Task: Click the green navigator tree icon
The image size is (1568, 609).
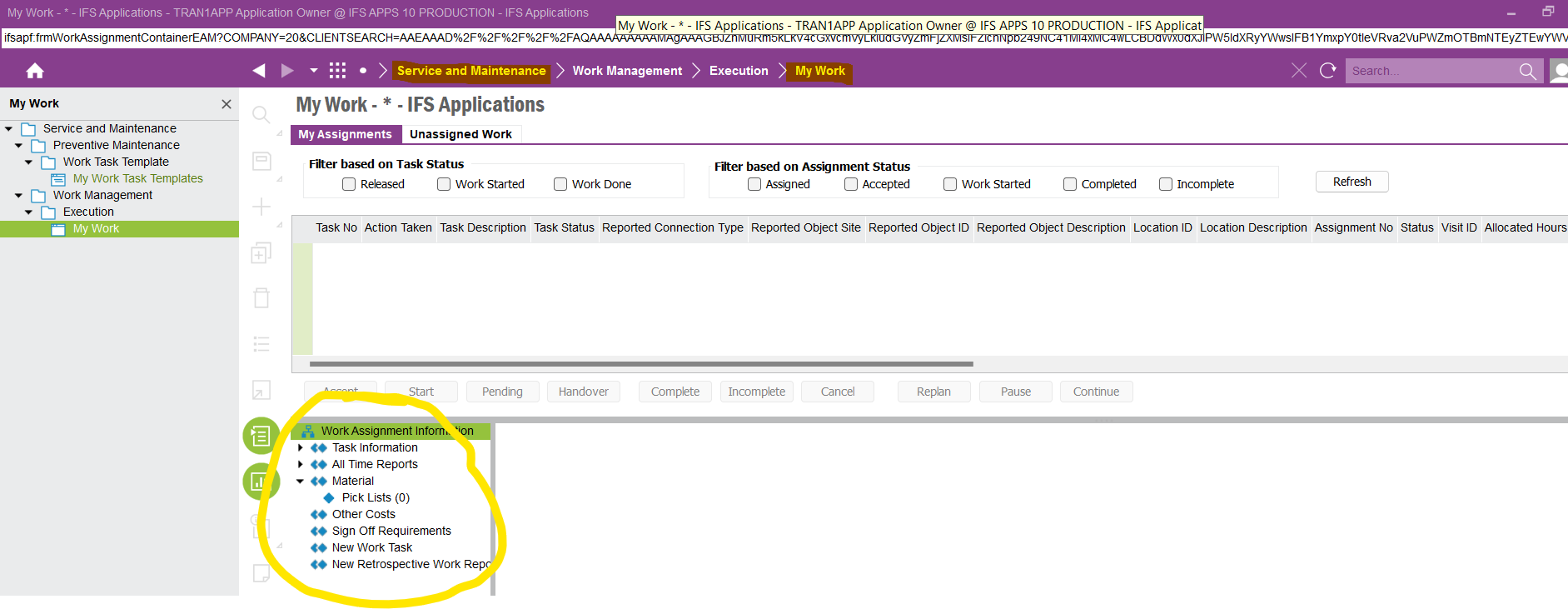Action: tap(261, 436)
